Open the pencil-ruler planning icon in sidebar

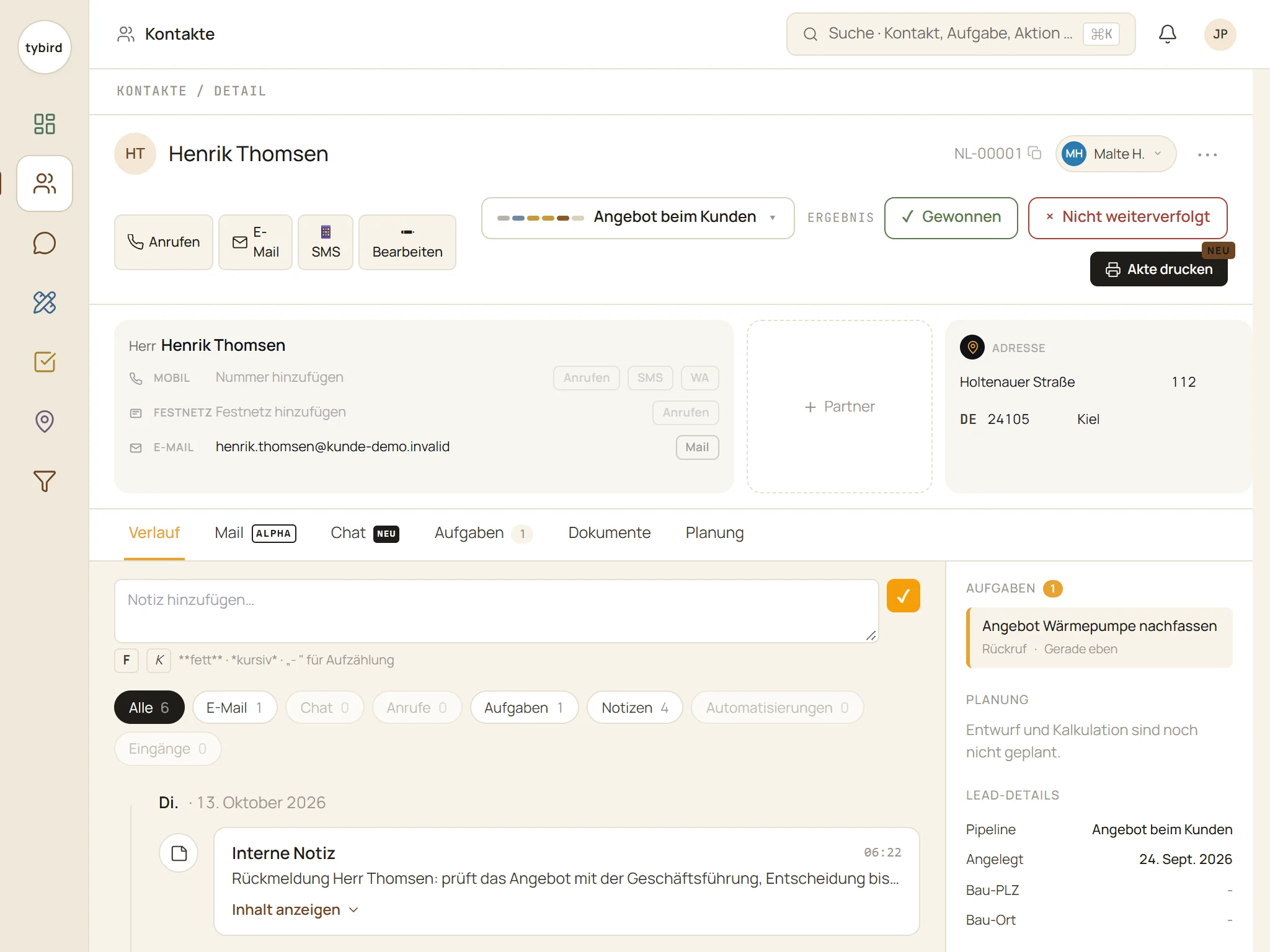tap(44, 302)
